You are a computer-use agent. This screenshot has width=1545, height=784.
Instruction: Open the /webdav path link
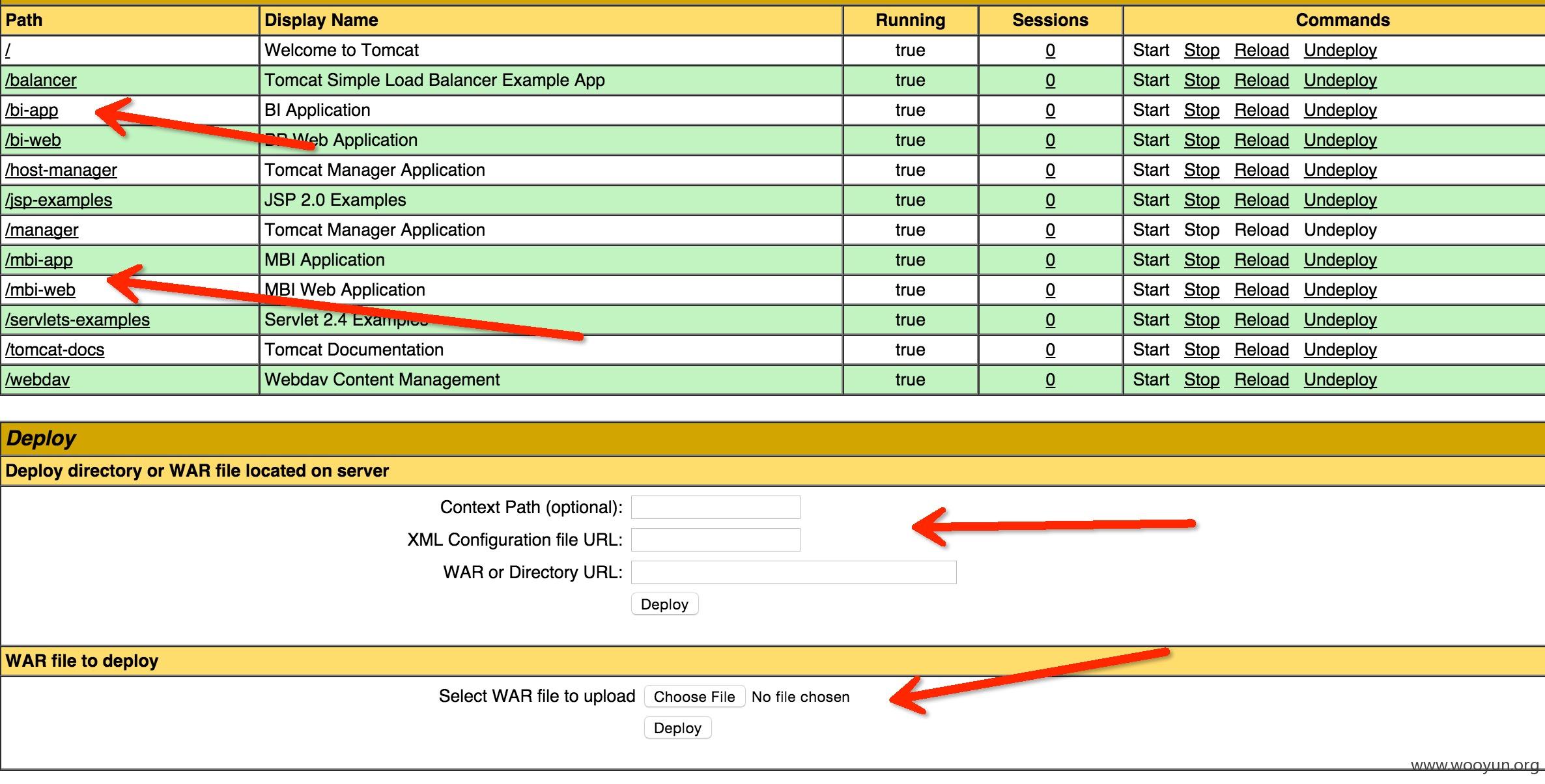click(x=37, y=380)
